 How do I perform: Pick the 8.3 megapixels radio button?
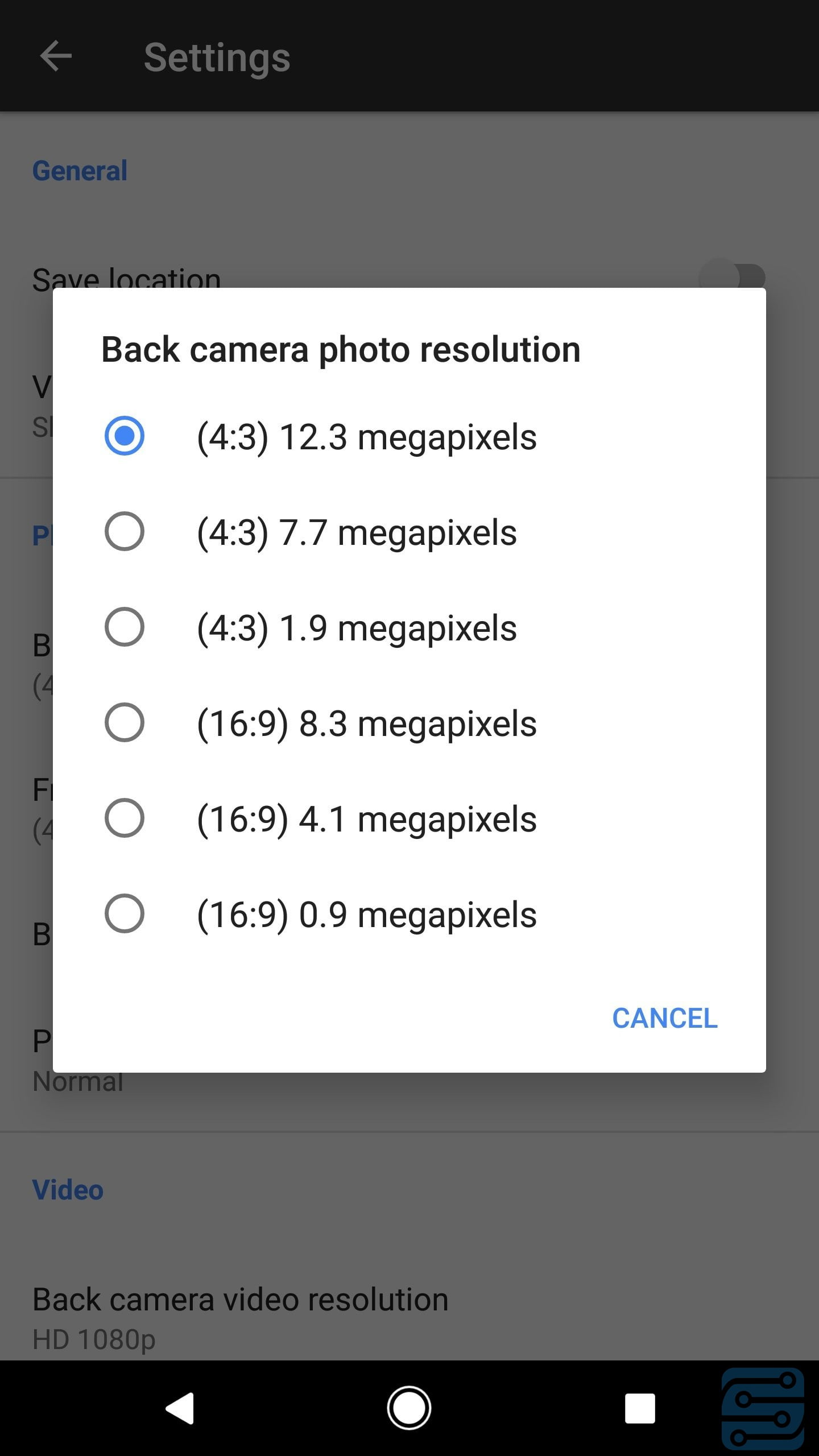click(124, 723)
